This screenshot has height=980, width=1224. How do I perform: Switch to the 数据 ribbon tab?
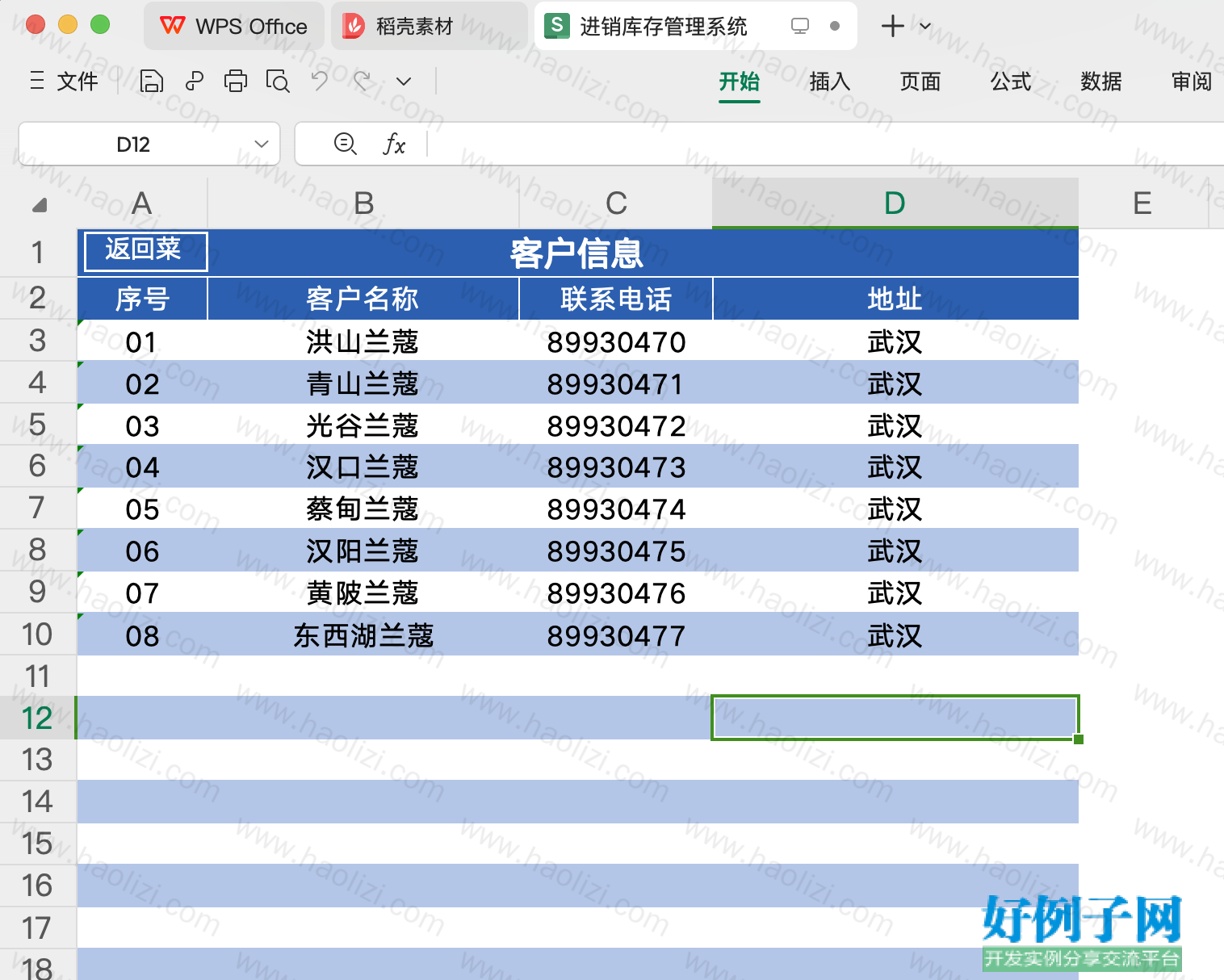(x=1101, y=82)
